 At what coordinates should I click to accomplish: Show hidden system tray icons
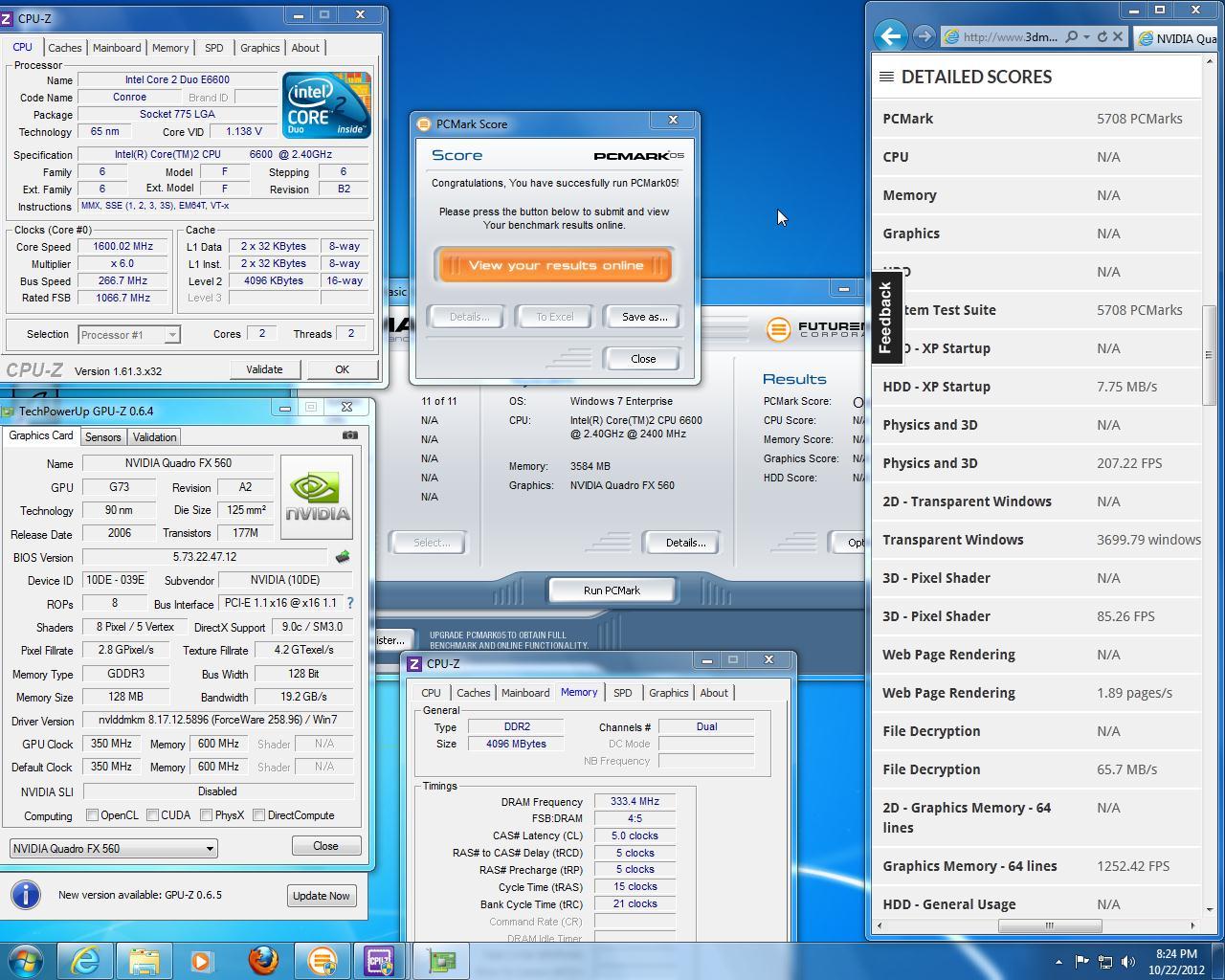(1058, 962)
